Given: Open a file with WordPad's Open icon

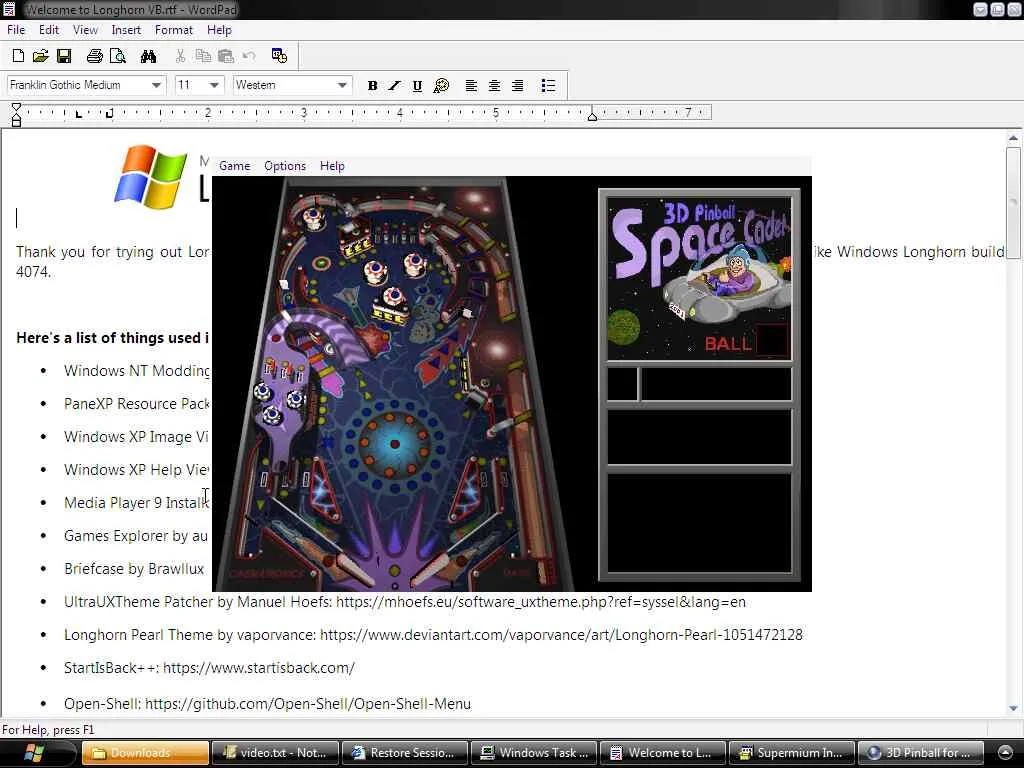Looking at the screenshot, I should [40, 56].
